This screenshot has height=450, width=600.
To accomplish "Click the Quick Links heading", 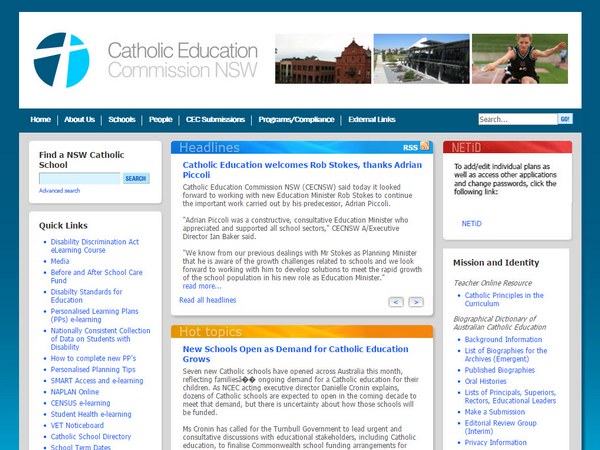I will pyautogui.click(x=63, y=225).
